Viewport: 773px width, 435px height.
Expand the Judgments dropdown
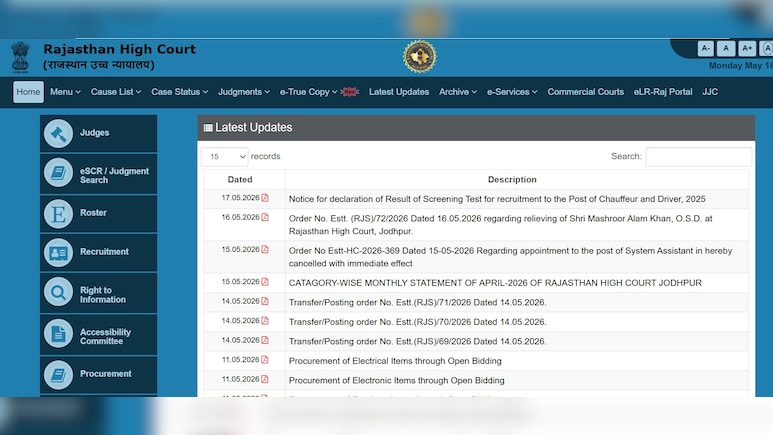244,92
